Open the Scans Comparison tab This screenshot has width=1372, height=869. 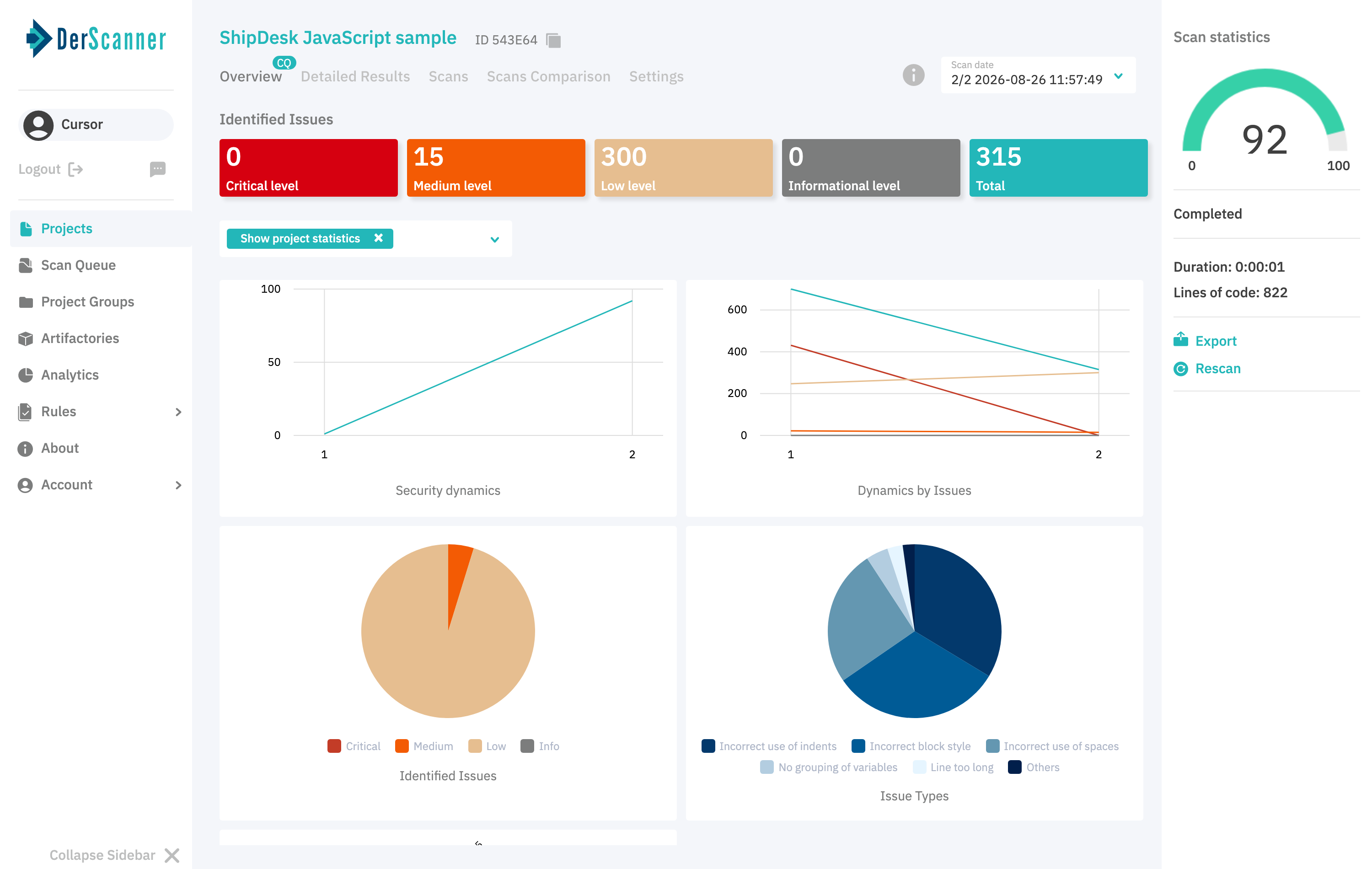pyautogui.click(x=548, y=76)
